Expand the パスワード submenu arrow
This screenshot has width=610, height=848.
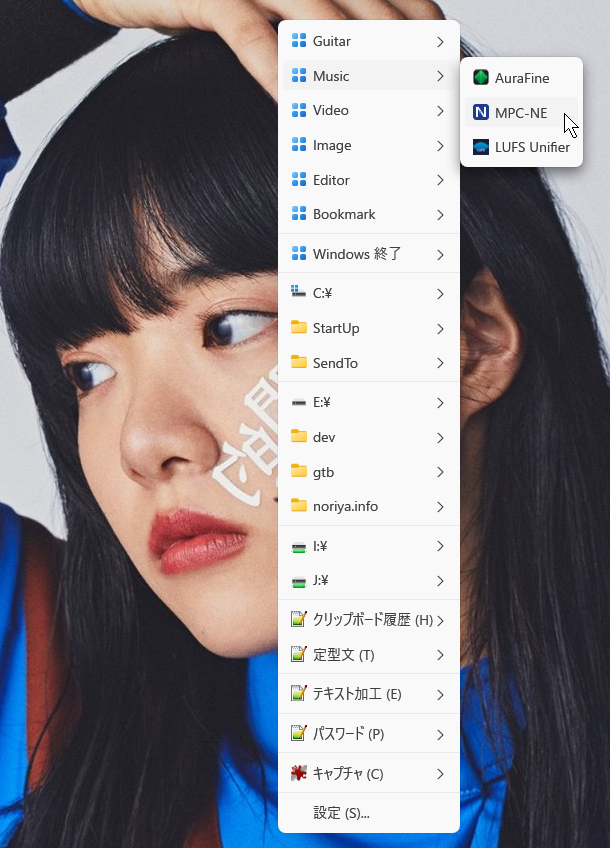440,734
